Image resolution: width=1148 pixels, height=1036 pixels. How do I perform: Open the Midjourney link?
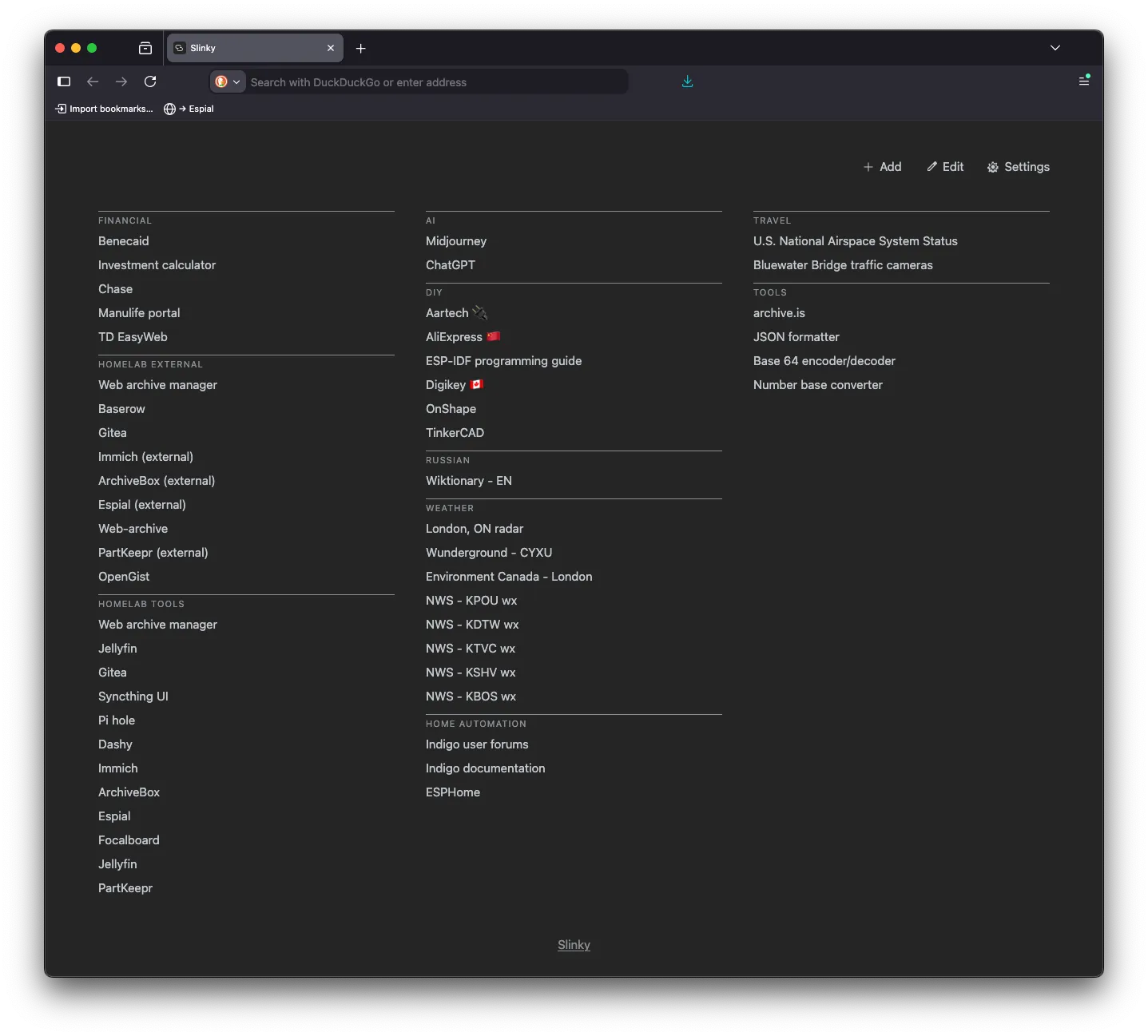[456, 241]
